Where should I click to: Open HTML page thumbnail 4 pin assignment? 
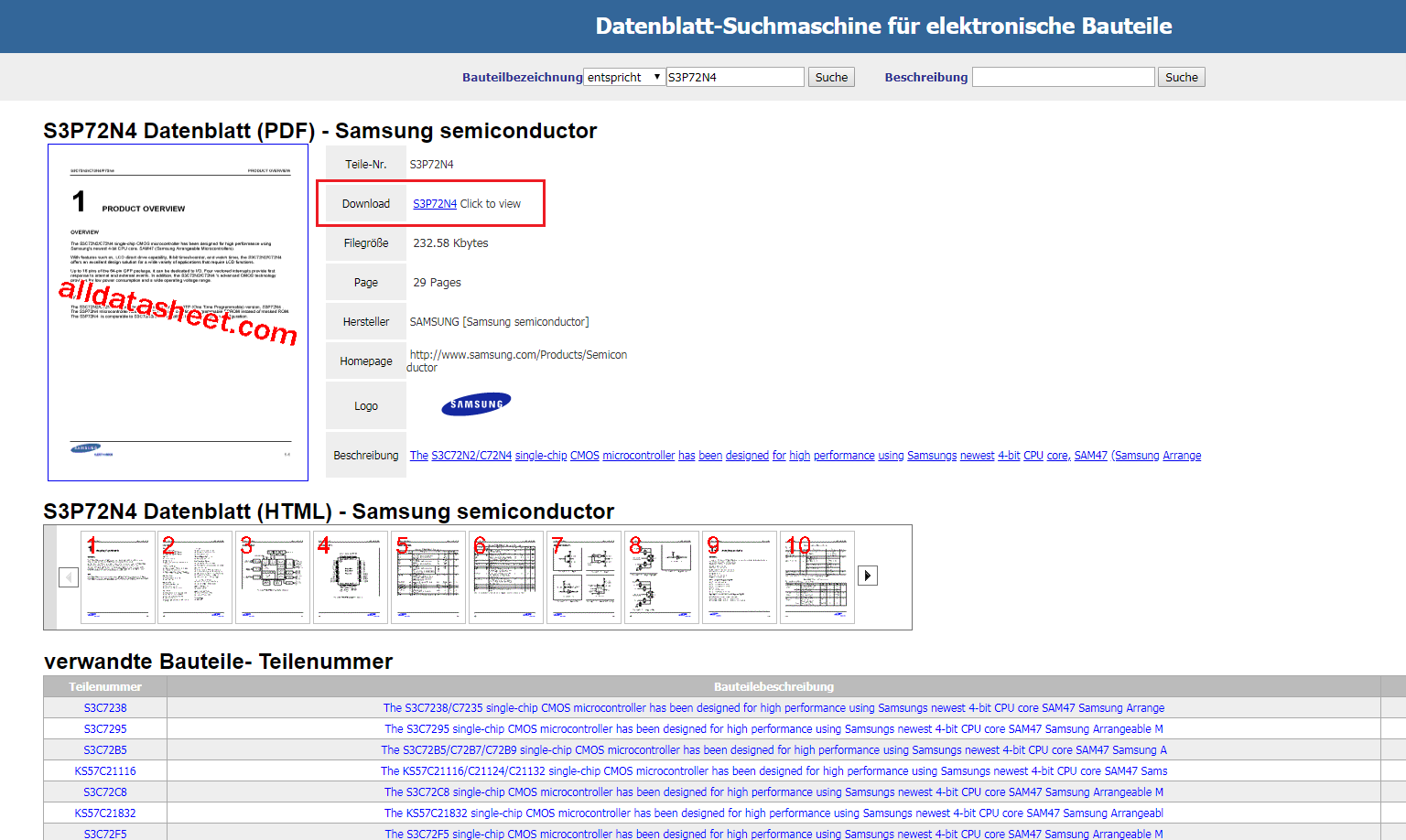[x=351, y=577]
